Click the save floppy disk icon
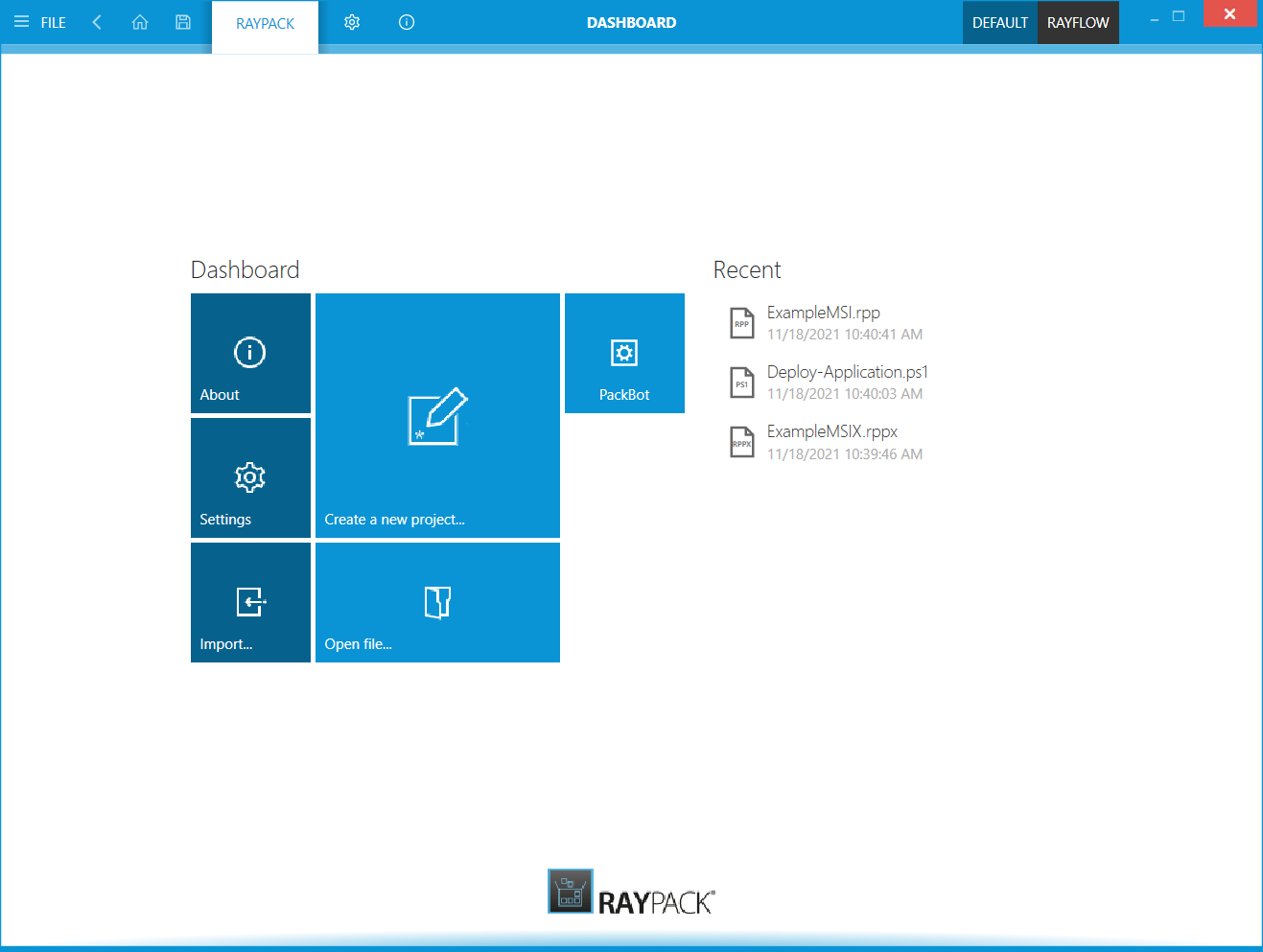 pyautogui.click(x=183, y=22)
